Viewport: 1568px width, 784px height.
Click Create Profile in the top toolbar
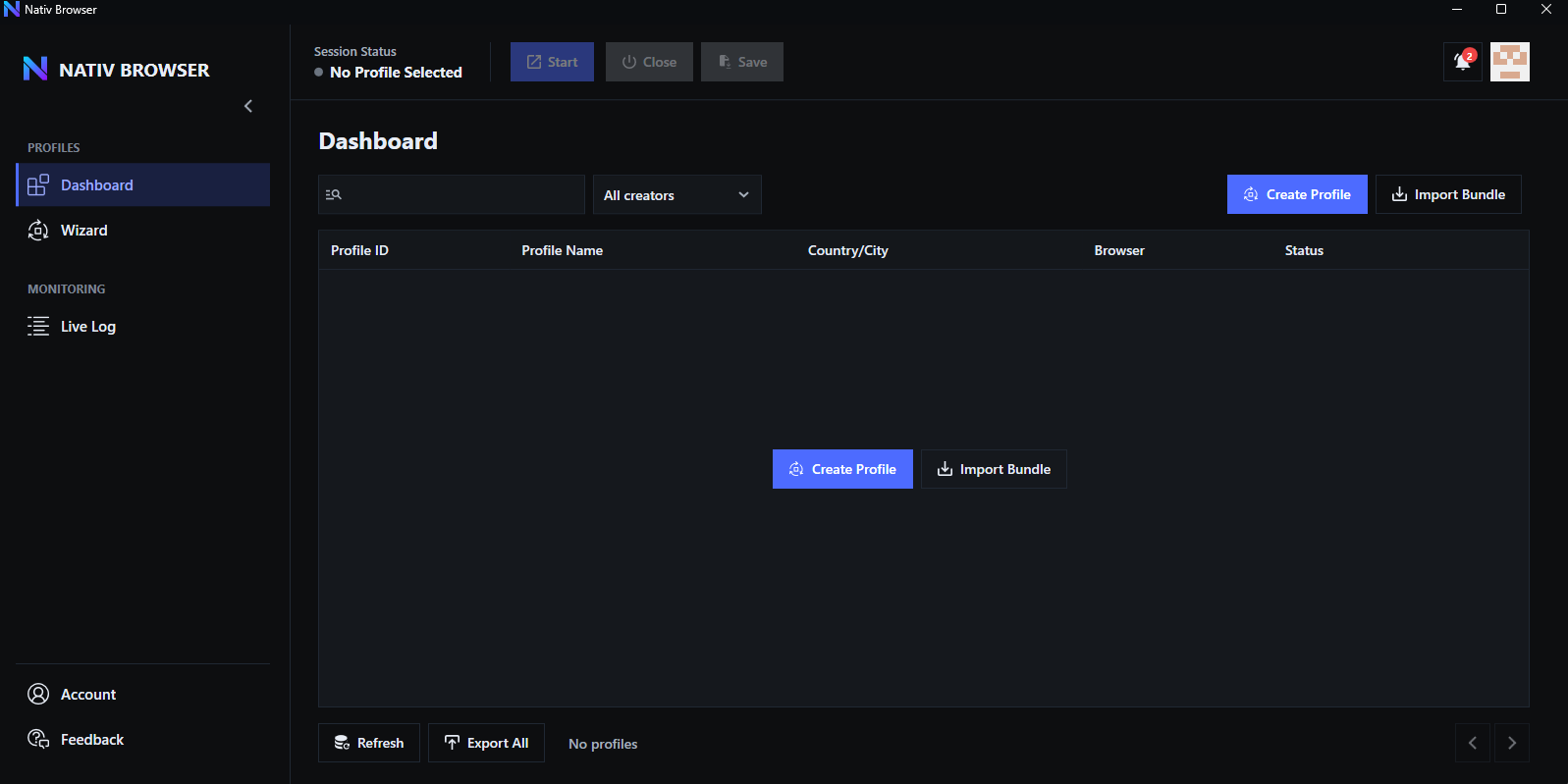pyautogui.click(x=1297, y=194)
